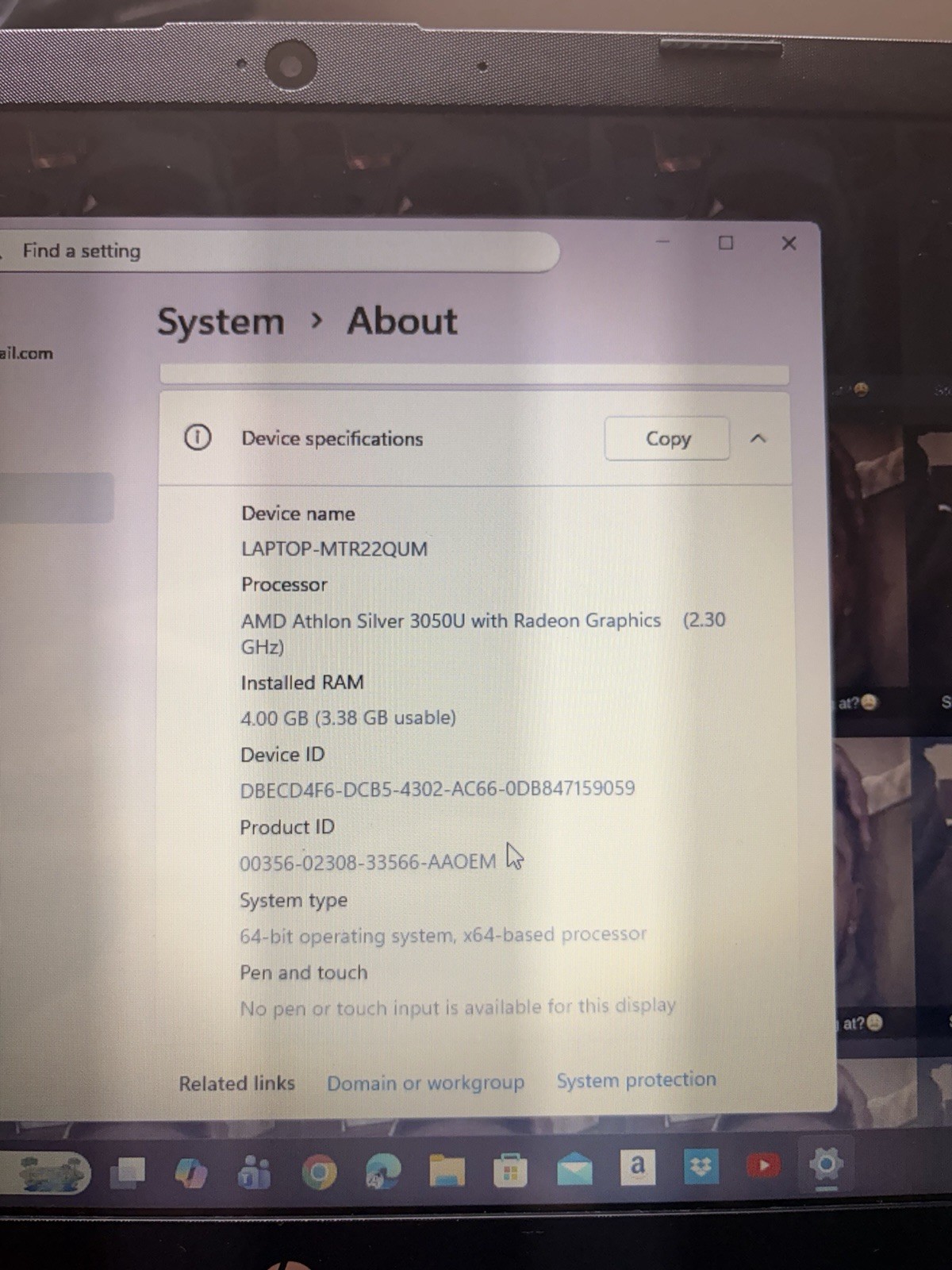The width and height of the screenshot is (952, 1270).
Task: Click the AMD Athlon Silver 3050U processor text
Action: pyautogui.click(x=483, y=633)
